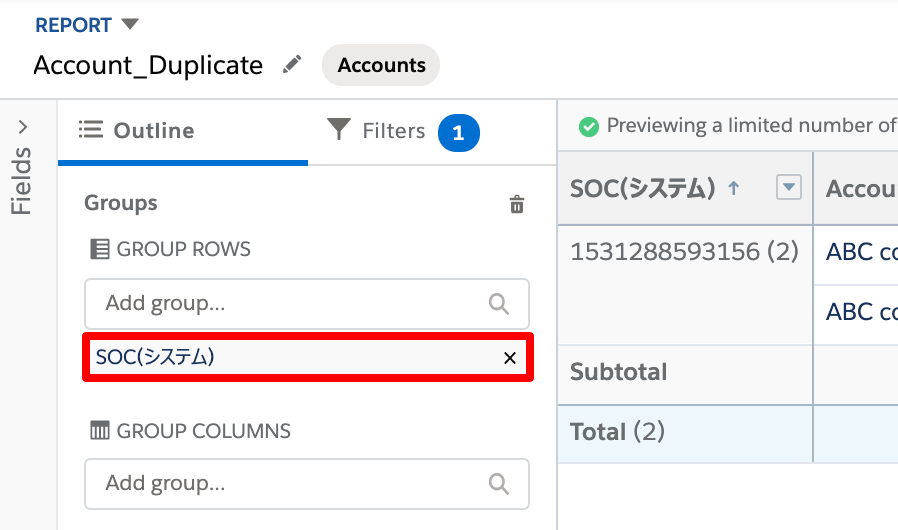Switch to the Outline tab

point(183,131)
